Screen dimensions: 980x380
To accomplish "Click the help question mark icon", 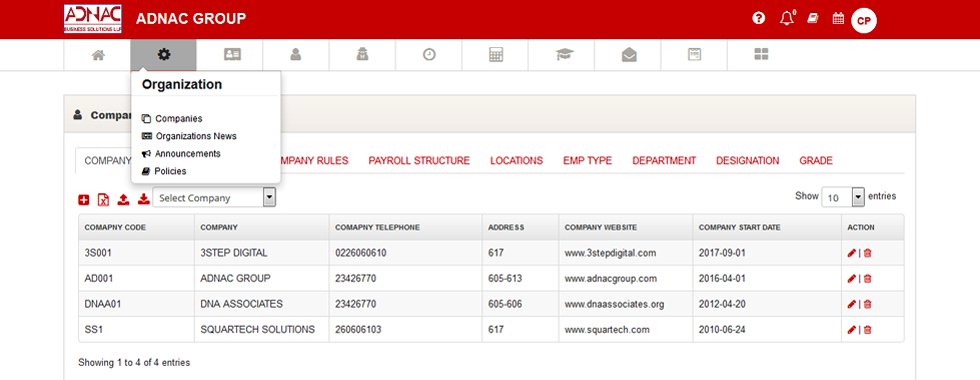I will (759, 19).
